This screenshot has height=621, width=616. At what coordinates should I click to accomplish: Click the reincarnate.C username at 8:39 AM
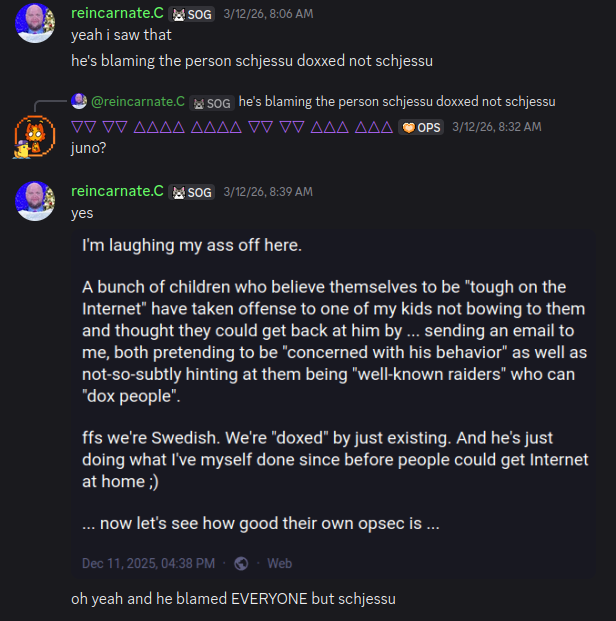pyautogui.click(x=117, y=191)
